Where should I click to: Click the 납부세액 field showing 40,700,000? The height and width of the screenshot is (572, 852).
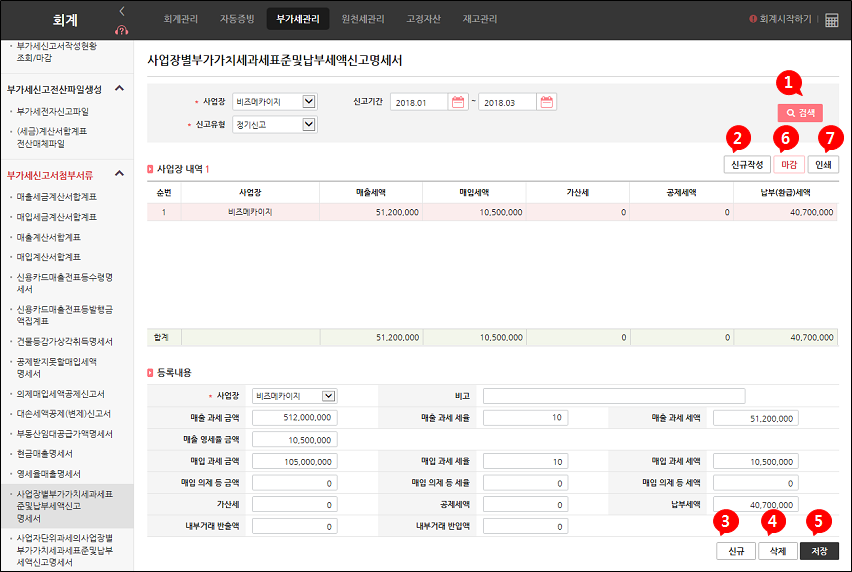click(x=756, y=505)
